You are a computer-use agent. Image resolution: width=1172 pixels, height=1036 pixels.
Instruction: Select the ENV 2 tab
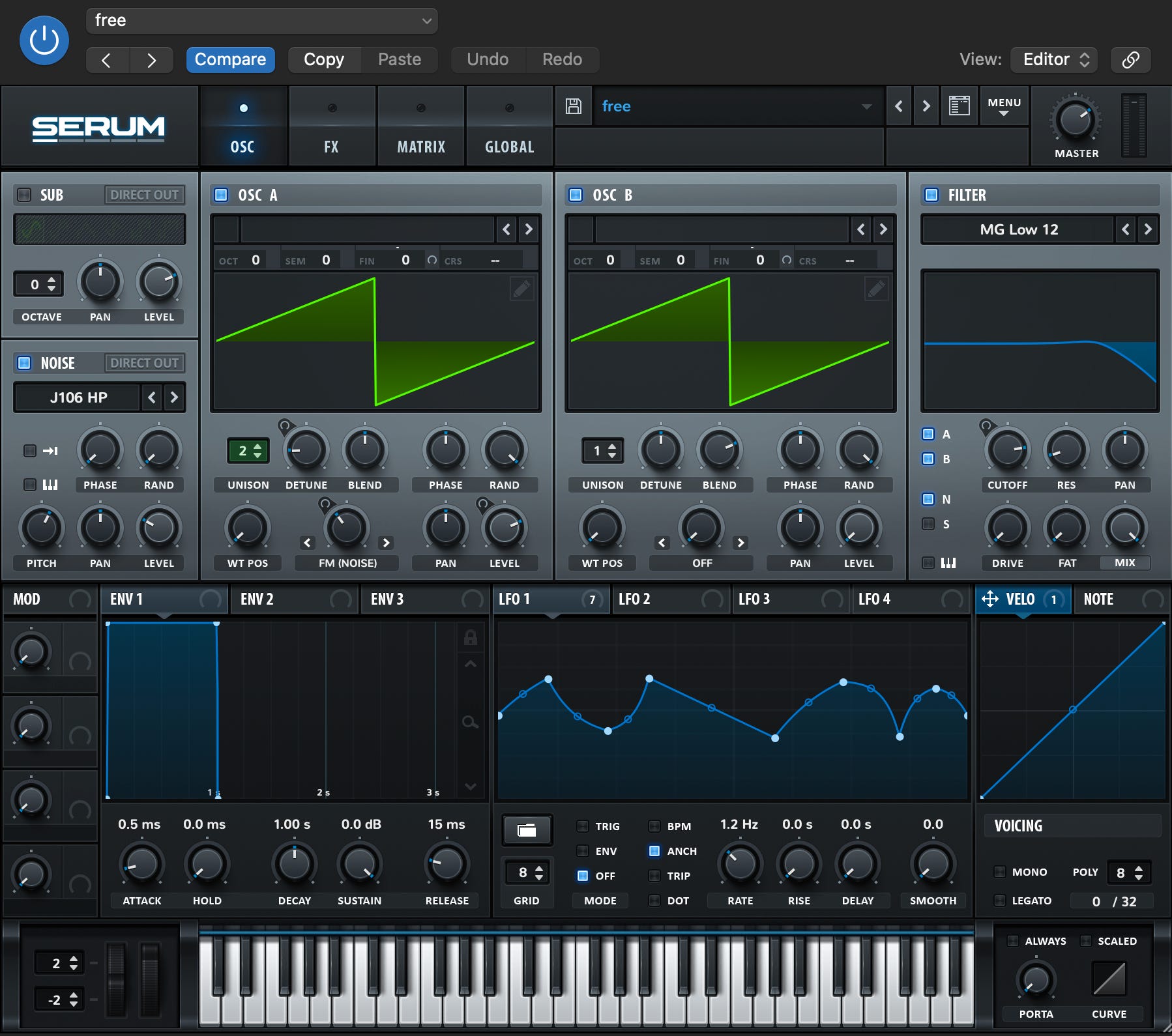[x=295, y=599]
